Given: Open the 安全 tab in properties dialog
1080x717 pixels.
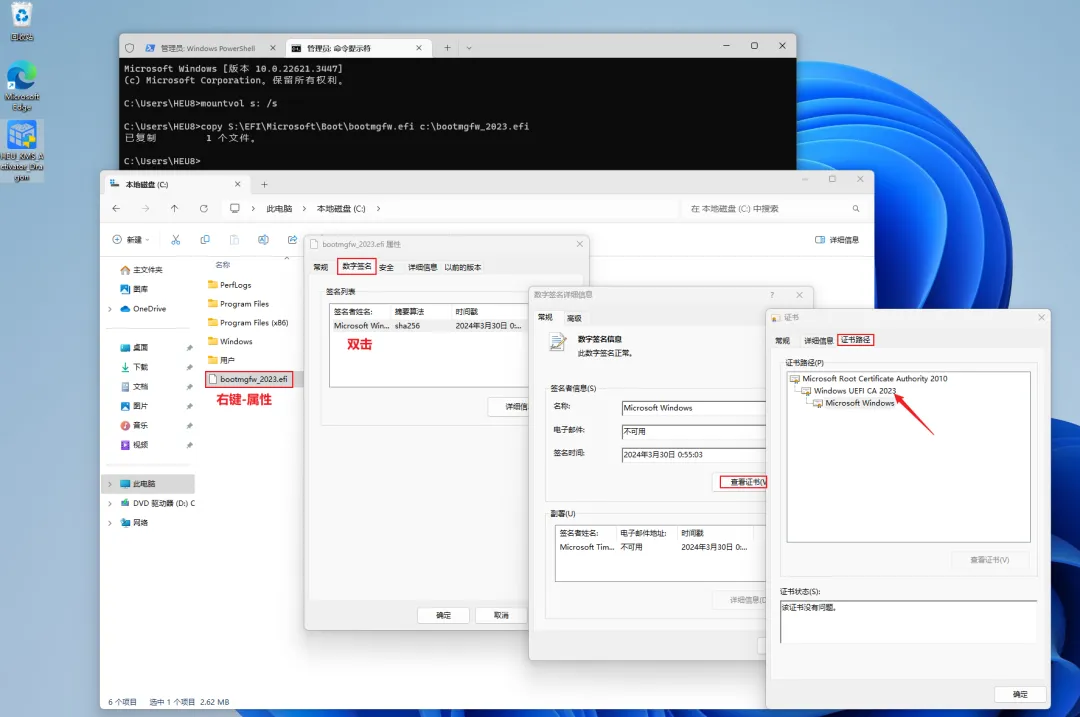Looking at the screenshot, I should (x=386, y=267).
